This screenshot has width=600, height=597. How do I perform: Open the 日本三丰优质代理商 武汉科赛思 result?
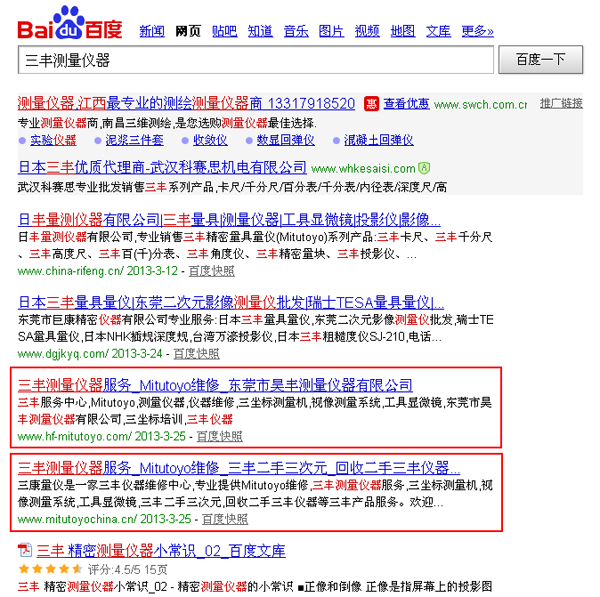[x=162, y=167]
